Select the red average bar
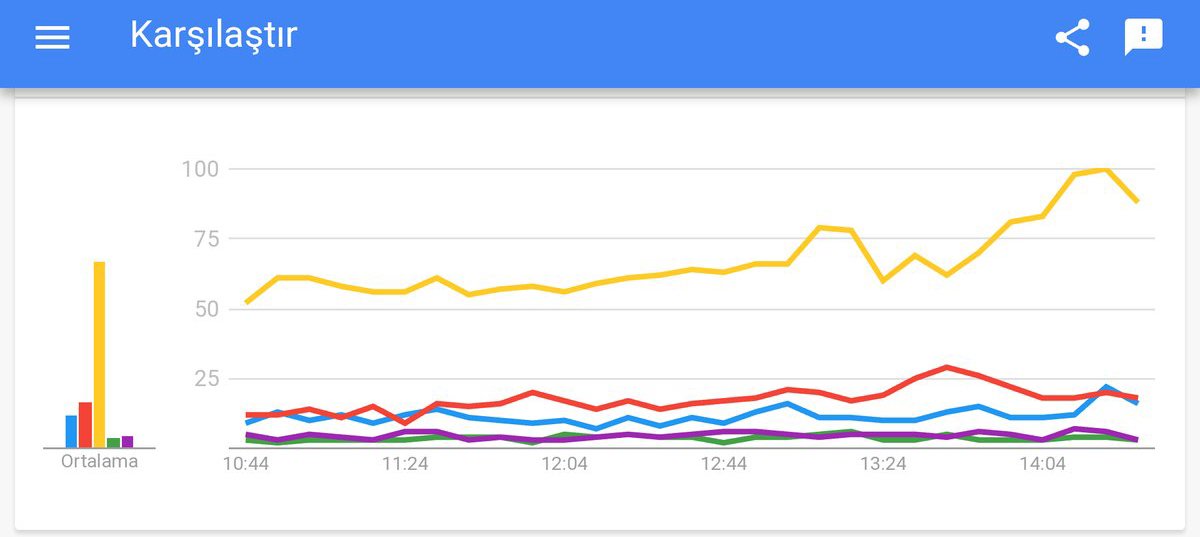 85,425
